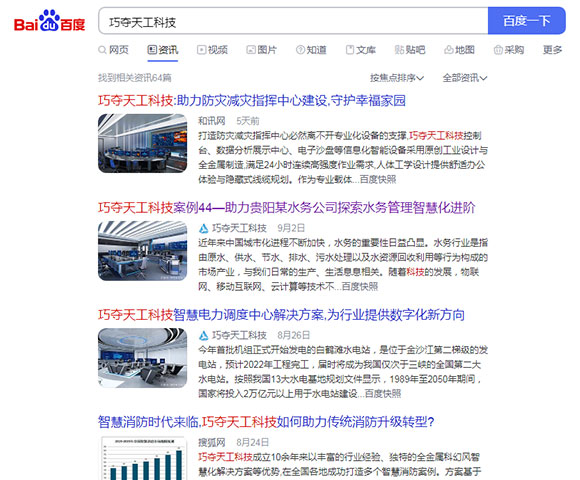The image size is (580, 480).
Task: Open the 文库 documents tab
Action: [x=361, y=50]
